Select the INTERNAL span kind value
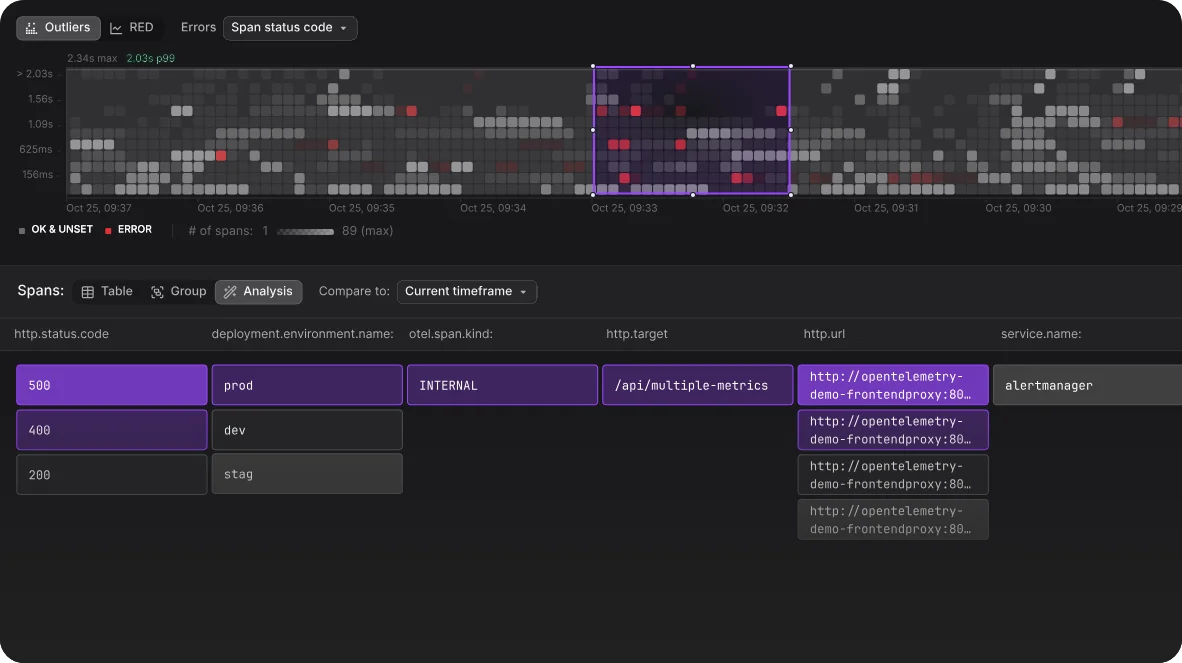 point(502,385)
